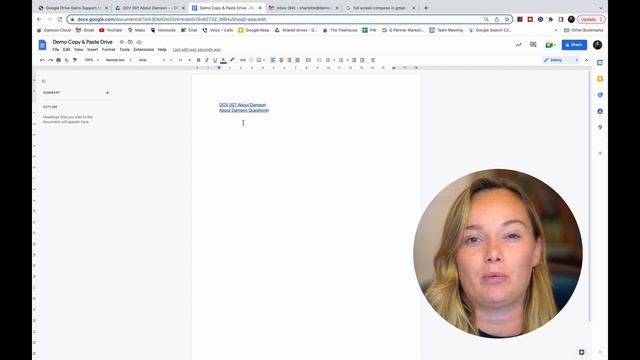The image size is (640, 360).
Task: Set left text alignment
Action: tap(273, 60)
